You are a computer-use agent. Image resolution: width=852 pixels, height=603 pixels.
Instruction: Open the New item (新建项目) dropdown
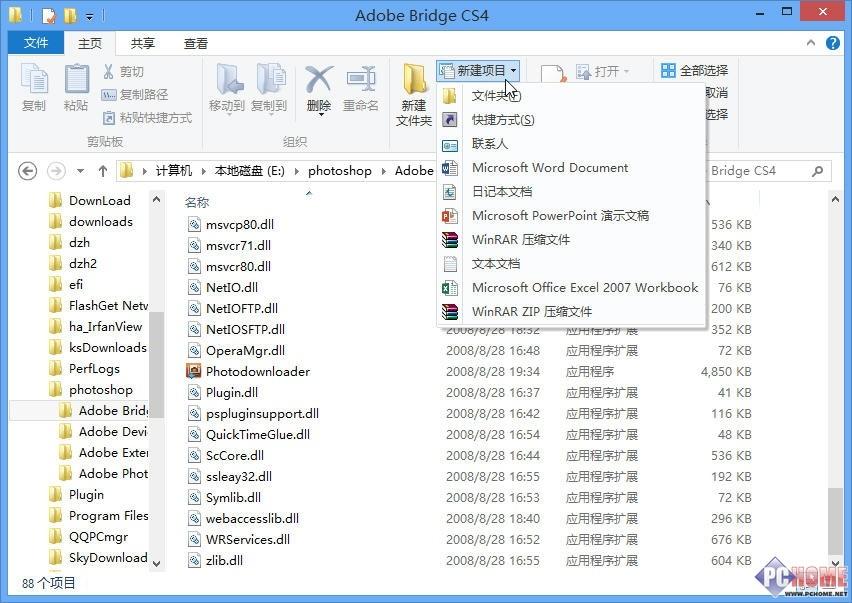(x=478, y=71)
